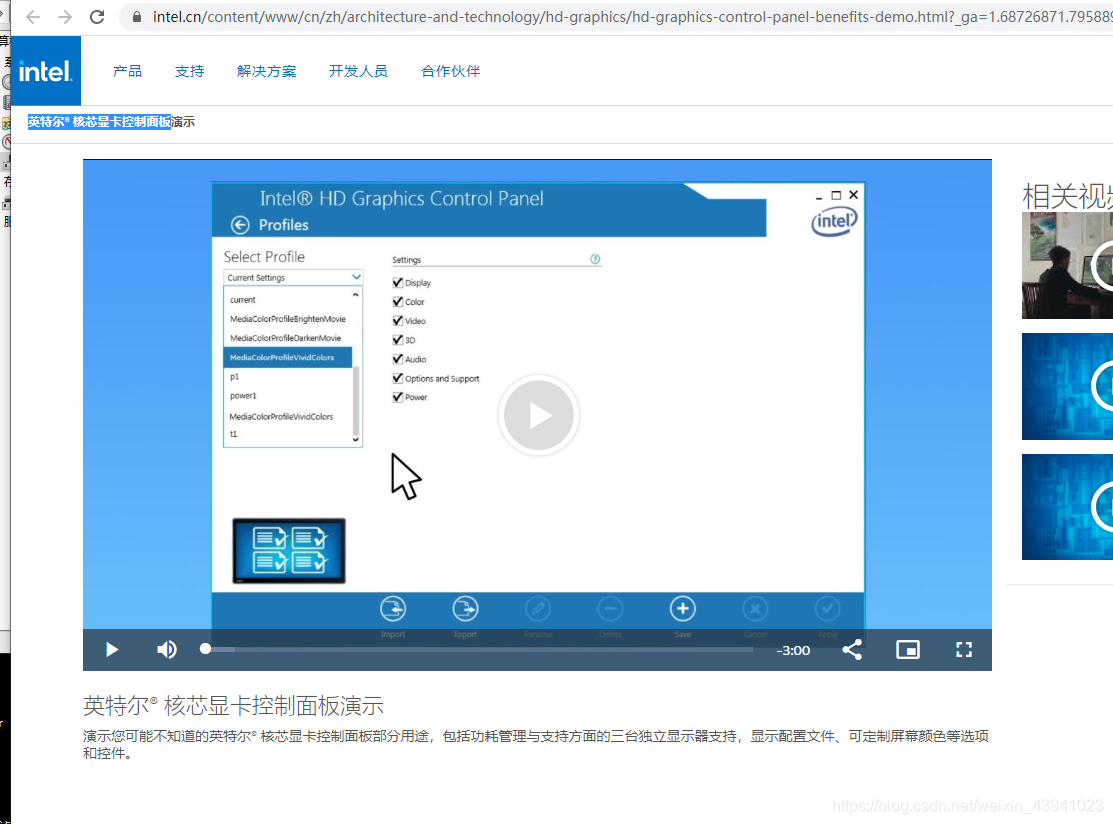1113x824 pixels.
Task: Open the 合作伙伴 menu
Action: [x=451, y=71]
